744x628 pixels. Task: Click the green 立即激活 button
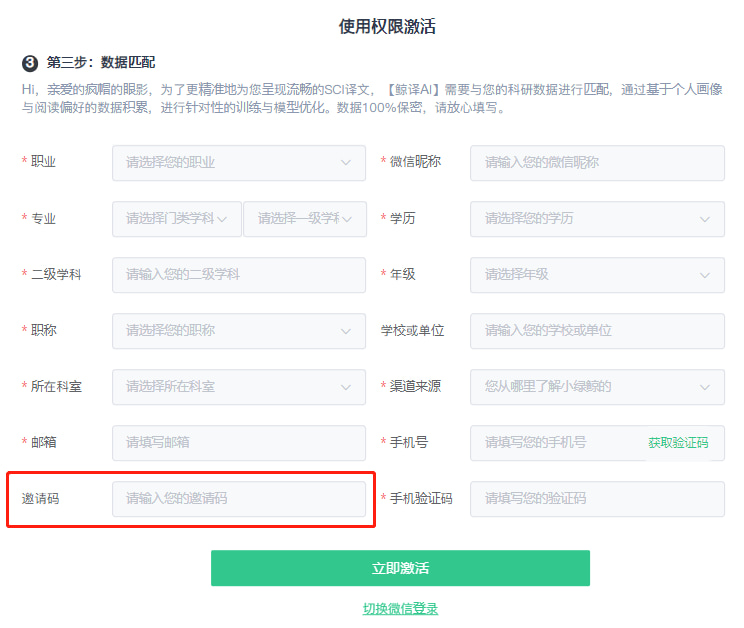click(400, 568)
